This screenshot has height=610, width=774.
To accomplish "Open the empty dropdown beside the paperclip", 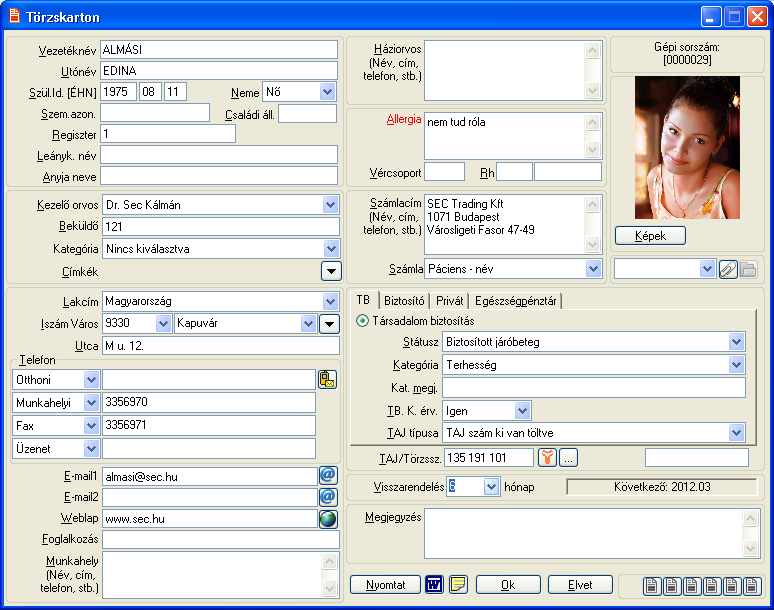I will (x=707, y=269).
